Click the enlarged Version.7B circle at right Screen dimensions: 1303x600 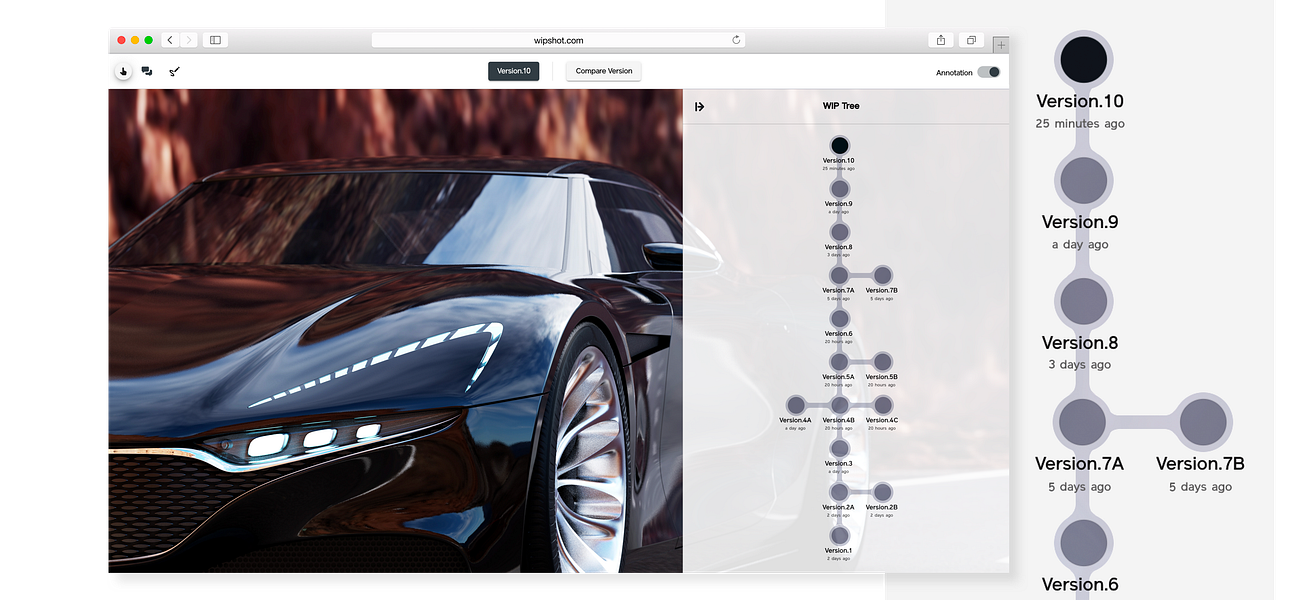1203,423
